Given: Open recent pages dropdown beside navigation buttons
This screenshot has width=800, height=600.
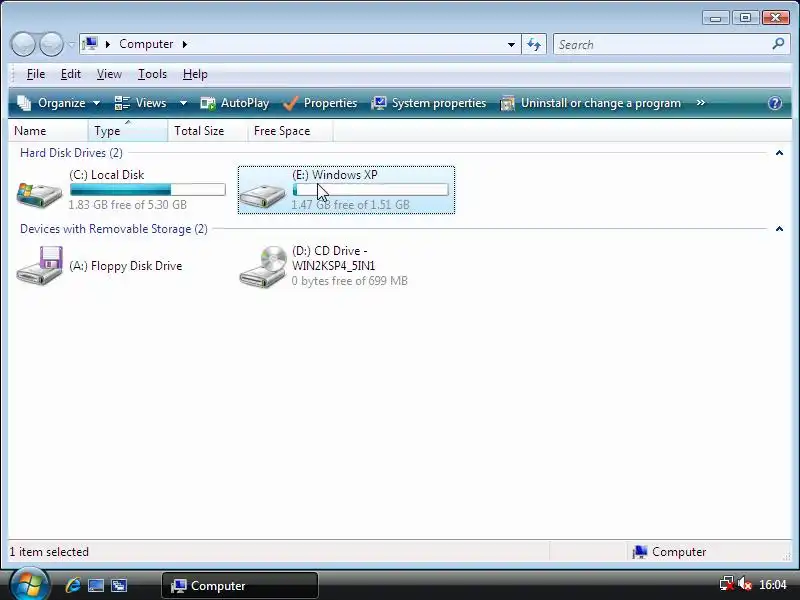Looking at the screenshot, I should tap(71, 44).
